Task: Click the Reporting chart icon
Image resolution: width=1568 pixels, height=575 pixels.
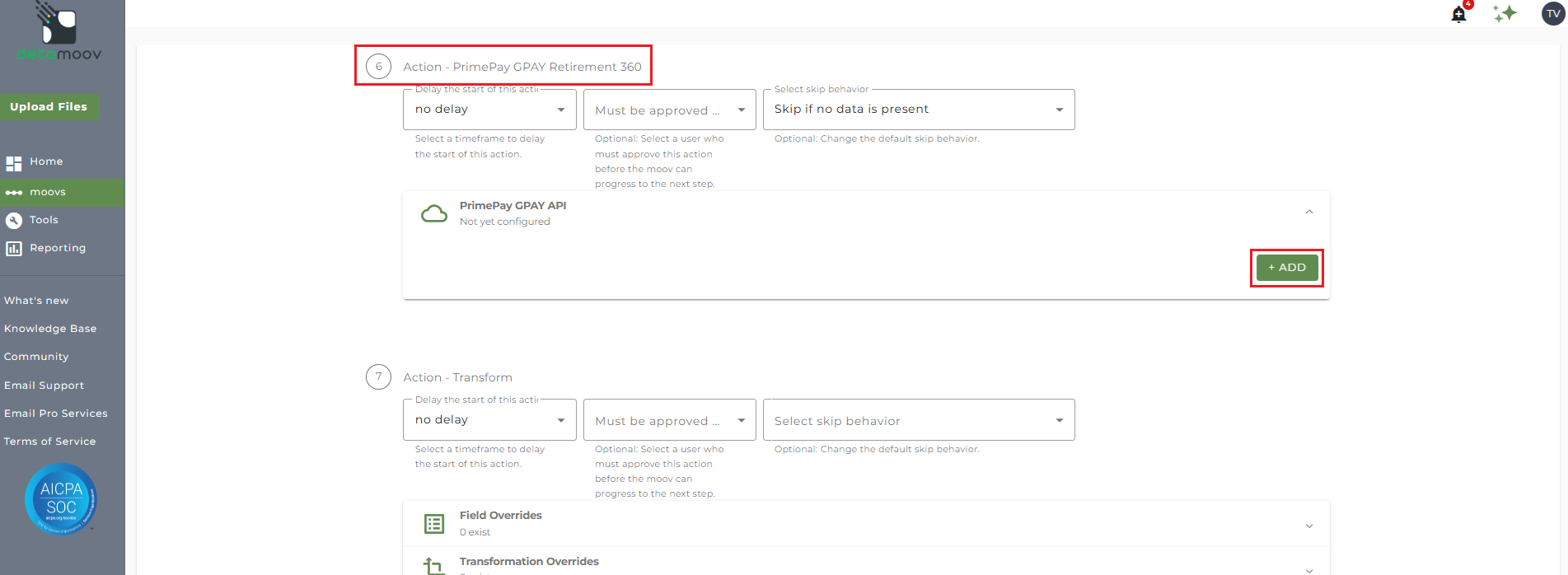Action: [x=14, y=248]
